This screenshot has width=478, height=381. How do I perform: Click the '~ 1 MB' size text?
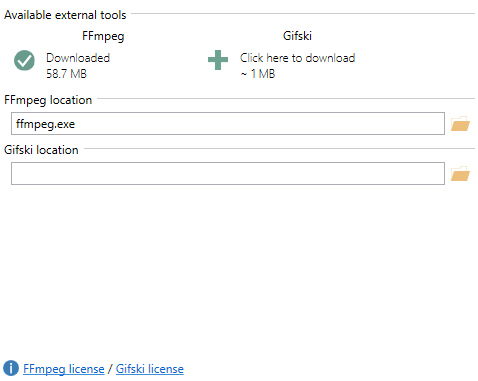[258, 74]
